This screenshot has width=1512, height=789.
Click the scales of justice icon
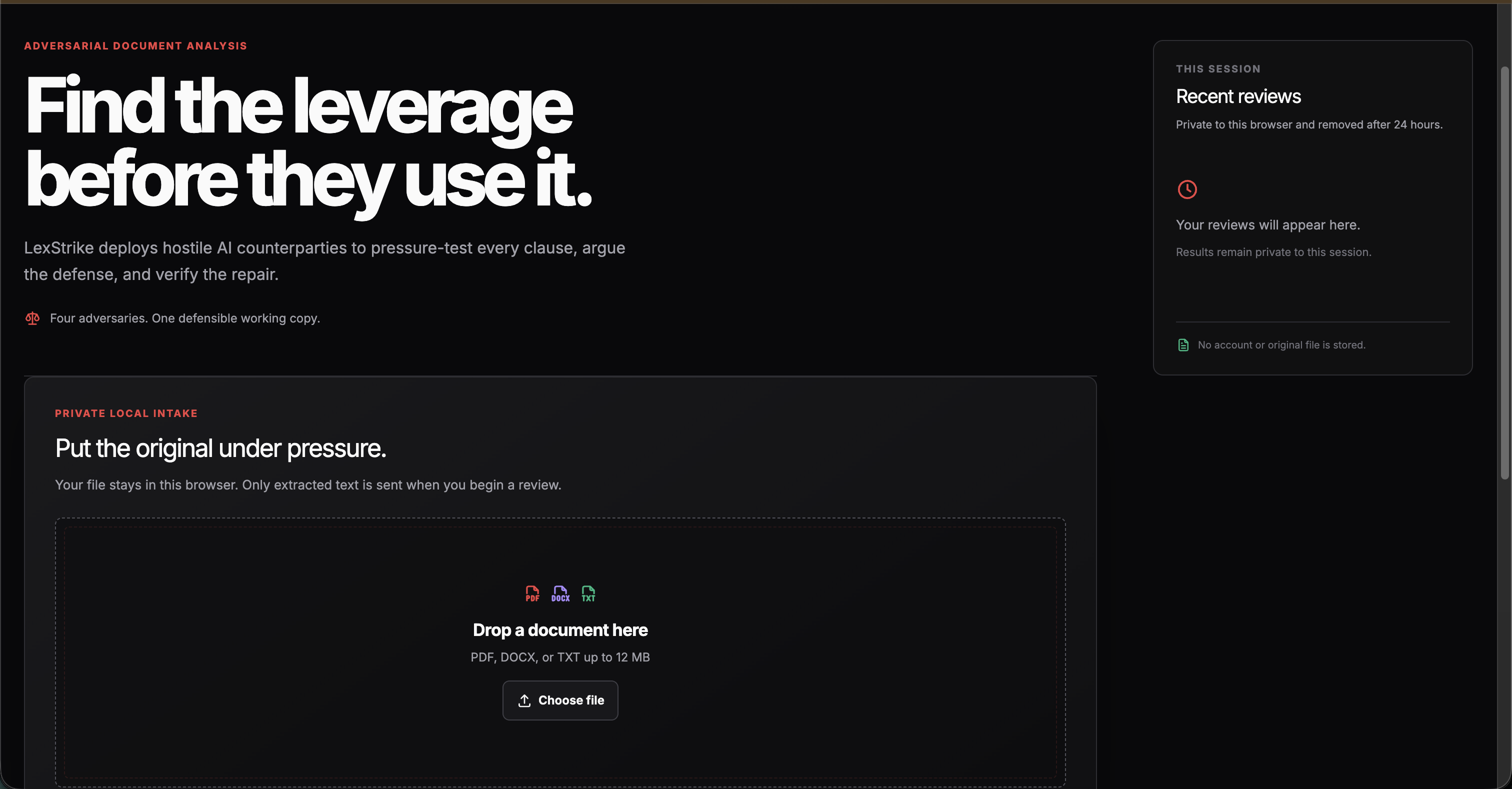point(32,318)
